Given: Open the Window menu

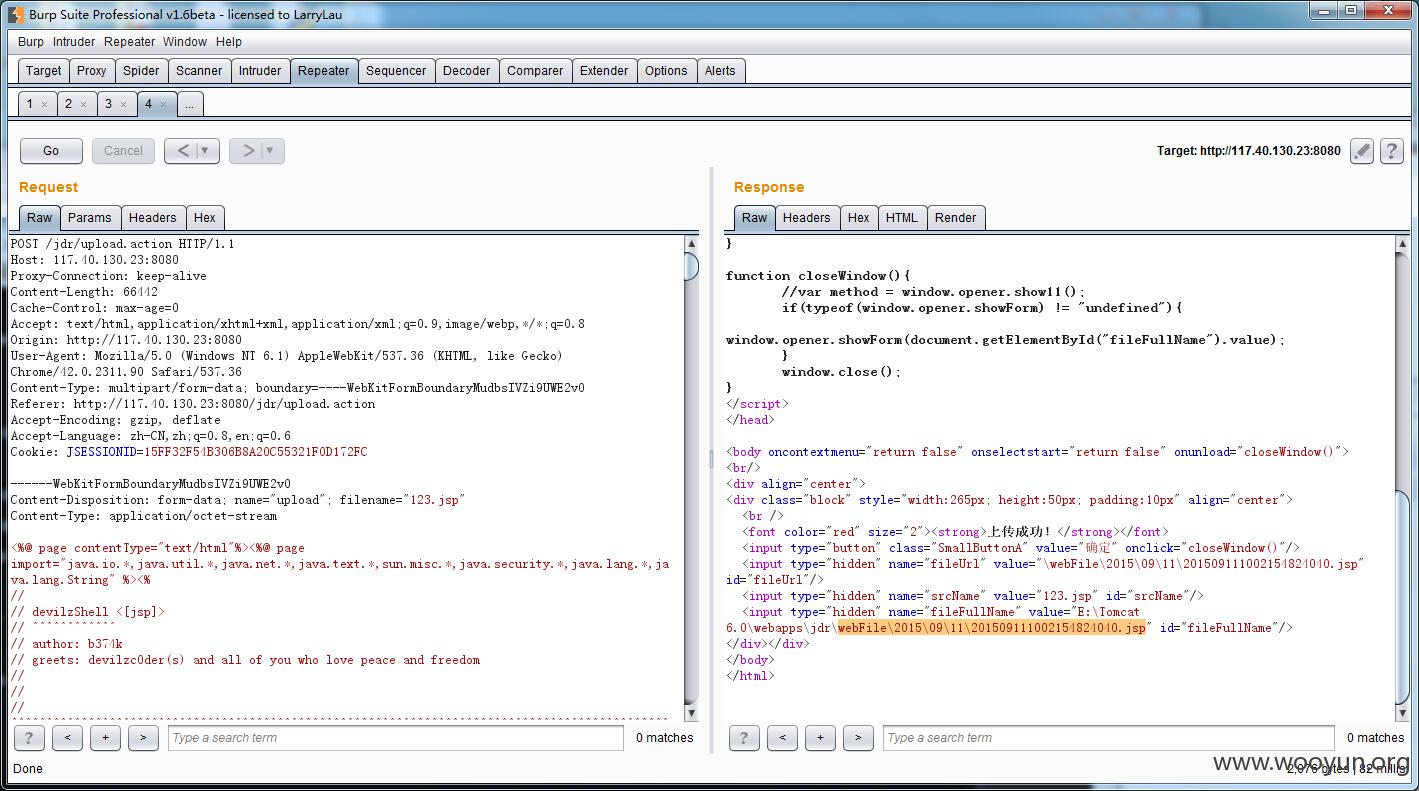Looking at the screenshot, I should [x=185, y=42].
